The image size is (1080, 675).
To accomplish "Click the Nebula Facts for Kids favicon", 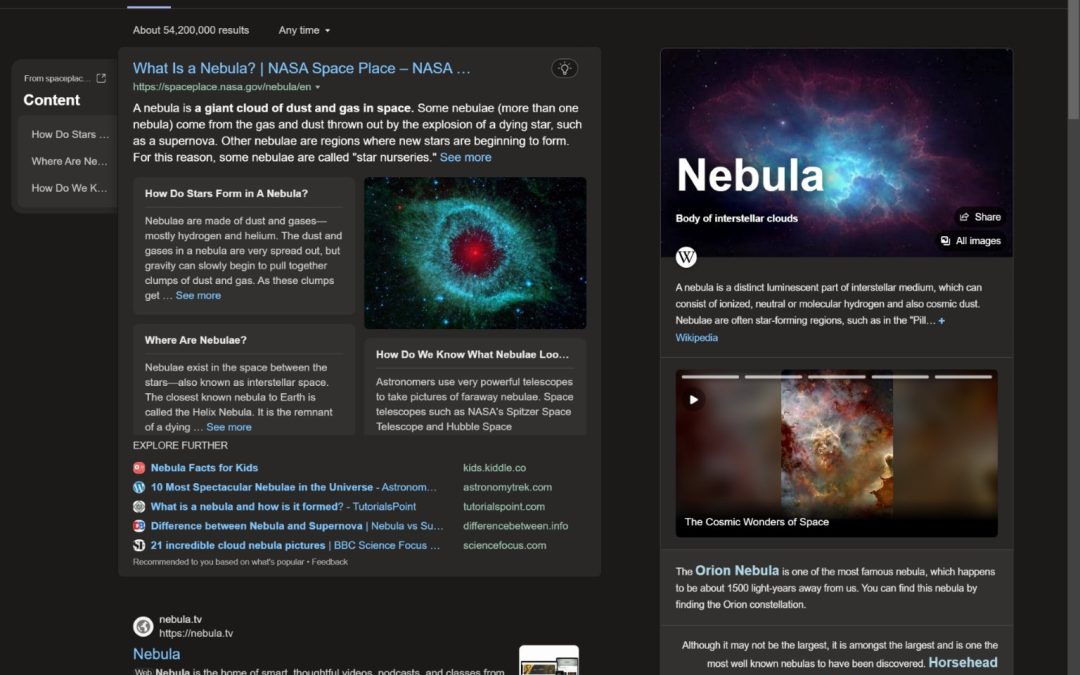I will click(139, 468).
